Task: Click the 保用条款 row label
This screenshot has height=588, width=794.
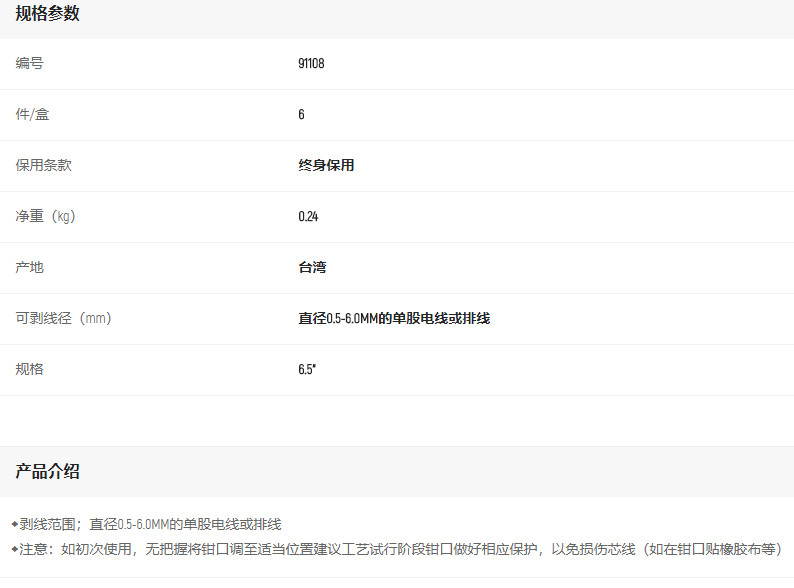Action: pos(44,165)
